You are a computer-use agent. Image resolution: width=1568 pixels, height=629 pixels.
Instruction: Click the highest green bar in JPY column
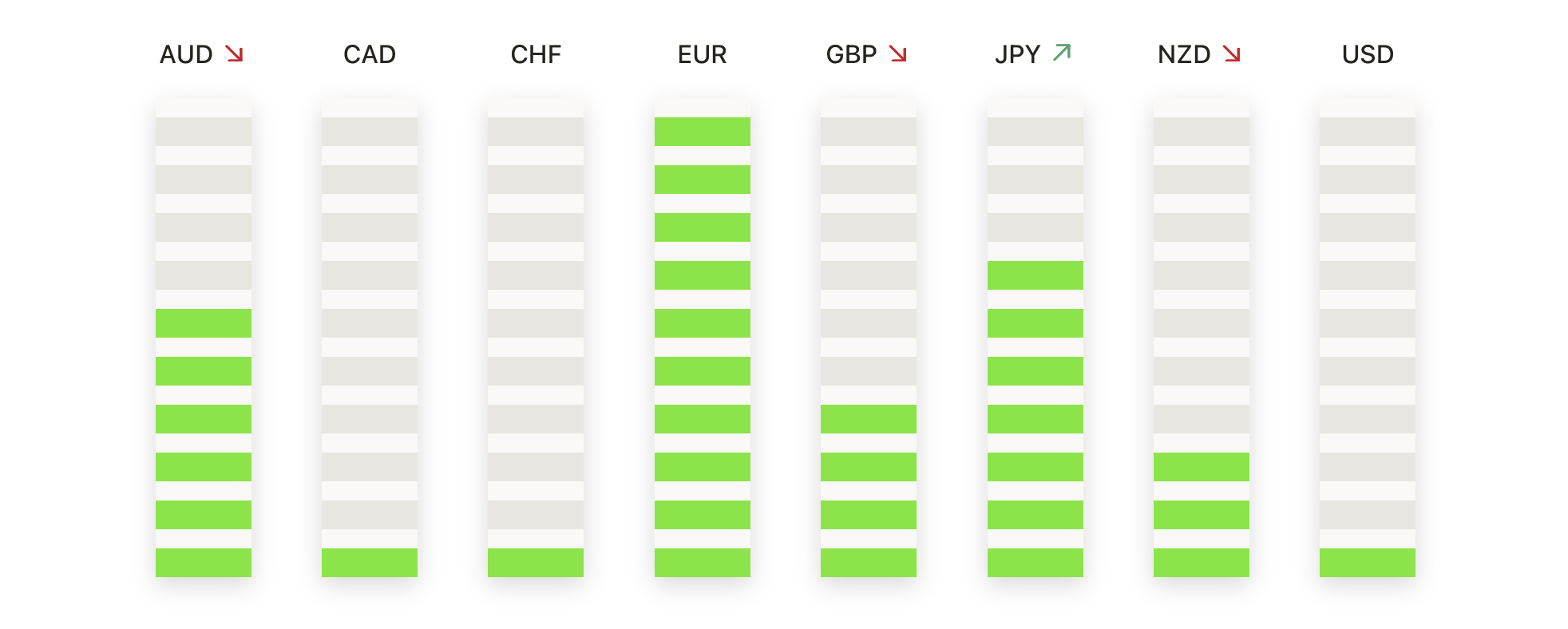(x=1035, y=275)
